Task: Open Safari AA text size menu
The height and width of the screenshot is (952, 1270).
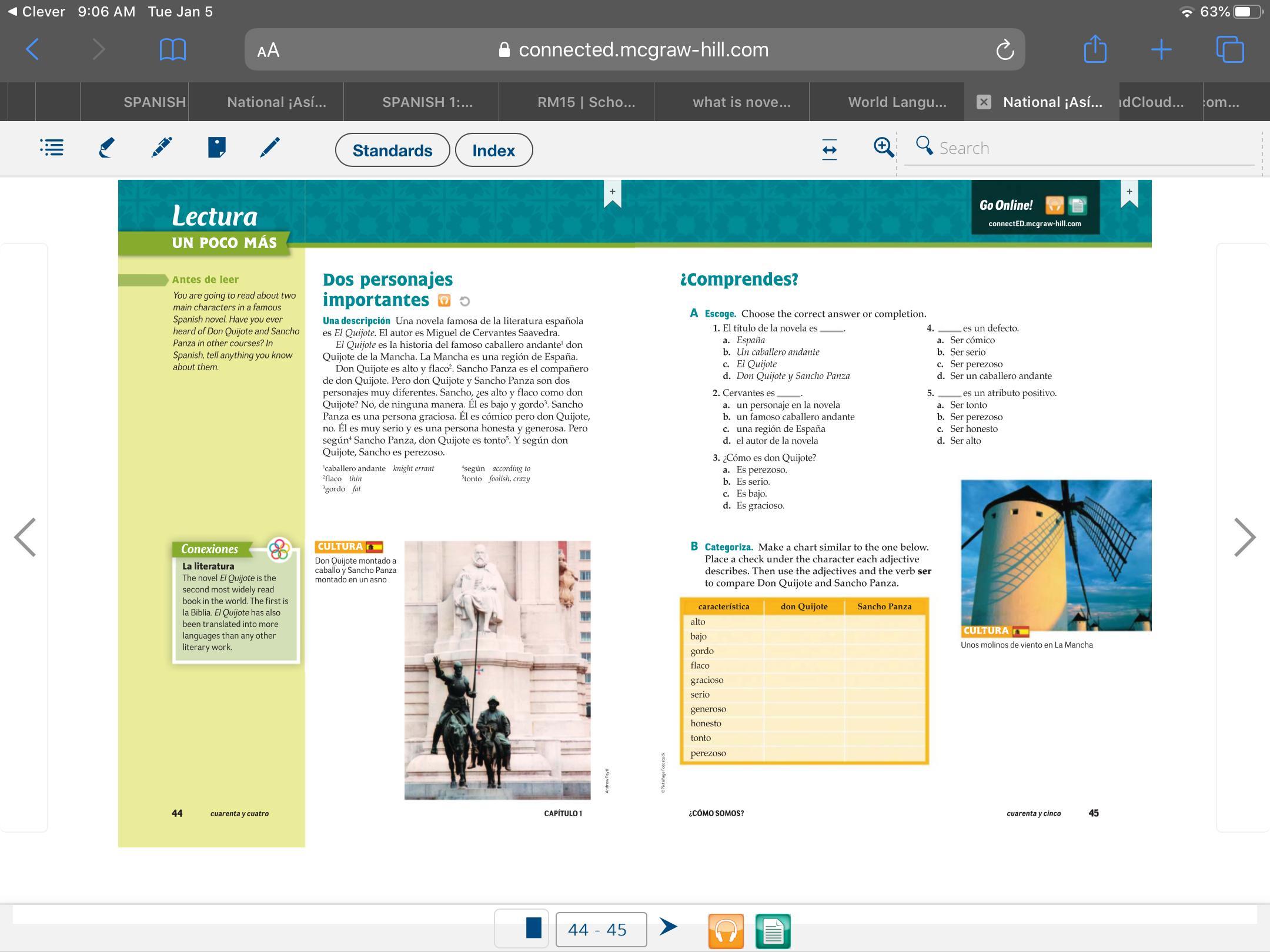Action: (x=268, y=51)
